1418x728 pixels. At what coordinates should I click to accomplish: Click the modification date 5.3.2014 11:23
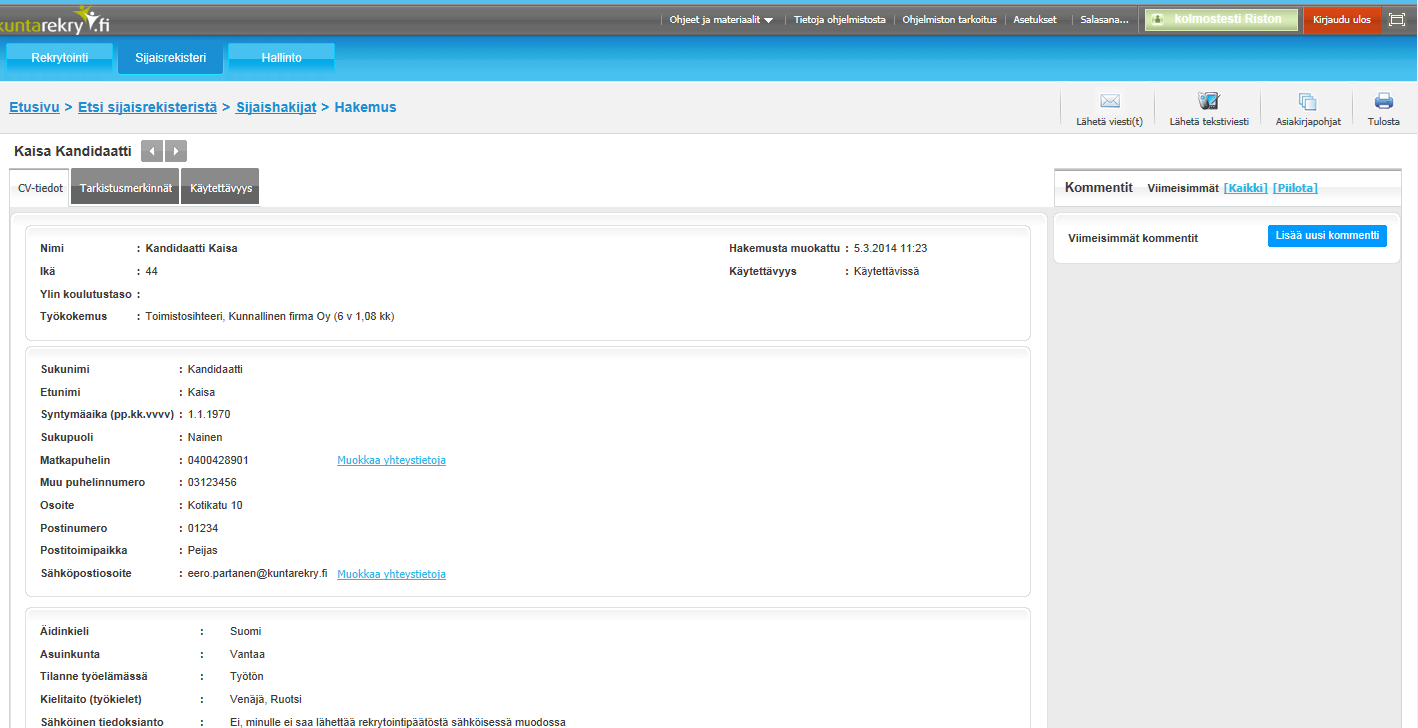coord(891,248)
